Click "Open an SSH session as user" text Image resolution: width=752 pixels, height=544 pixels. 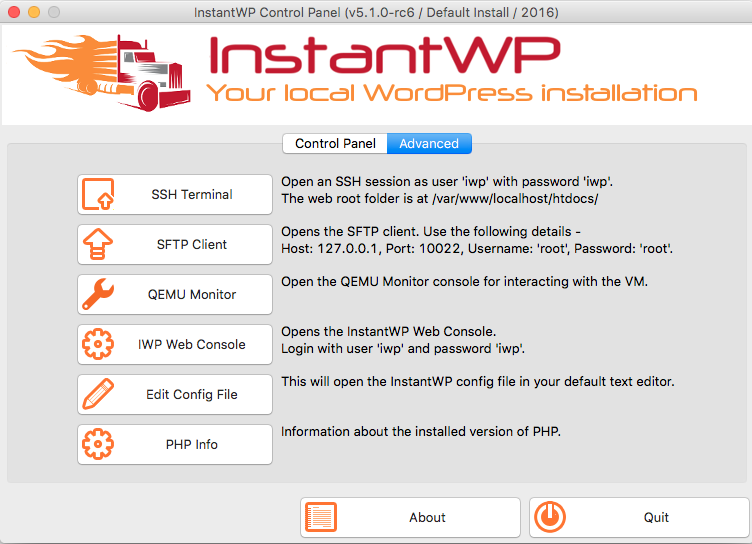(x=447, y=181)
